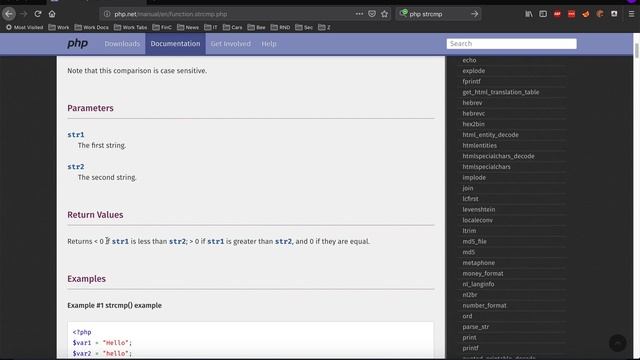Image resolution: width=640 pixels, height=360 pixels.
Task: Open the Work Tabs bookmarks folder
Action: 131,27
